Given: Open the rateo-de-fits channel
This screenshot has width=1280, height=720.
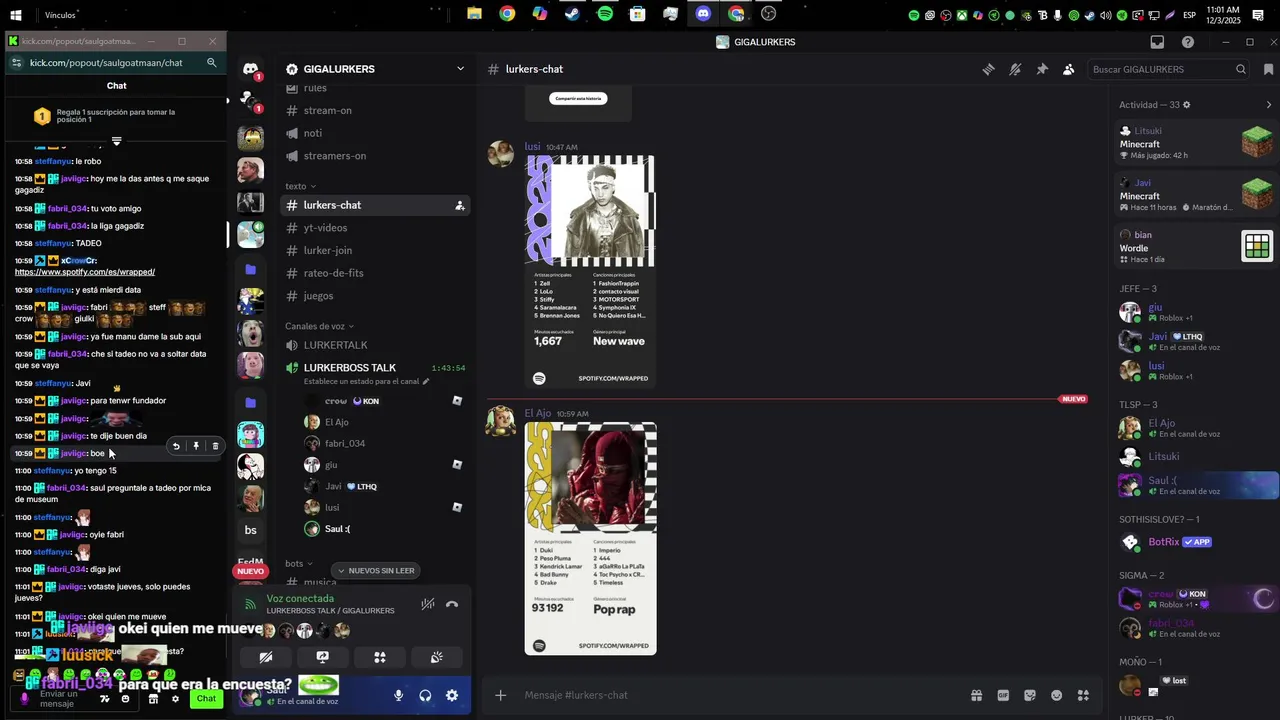Looking at the screenshot, I should pos(375,273).
